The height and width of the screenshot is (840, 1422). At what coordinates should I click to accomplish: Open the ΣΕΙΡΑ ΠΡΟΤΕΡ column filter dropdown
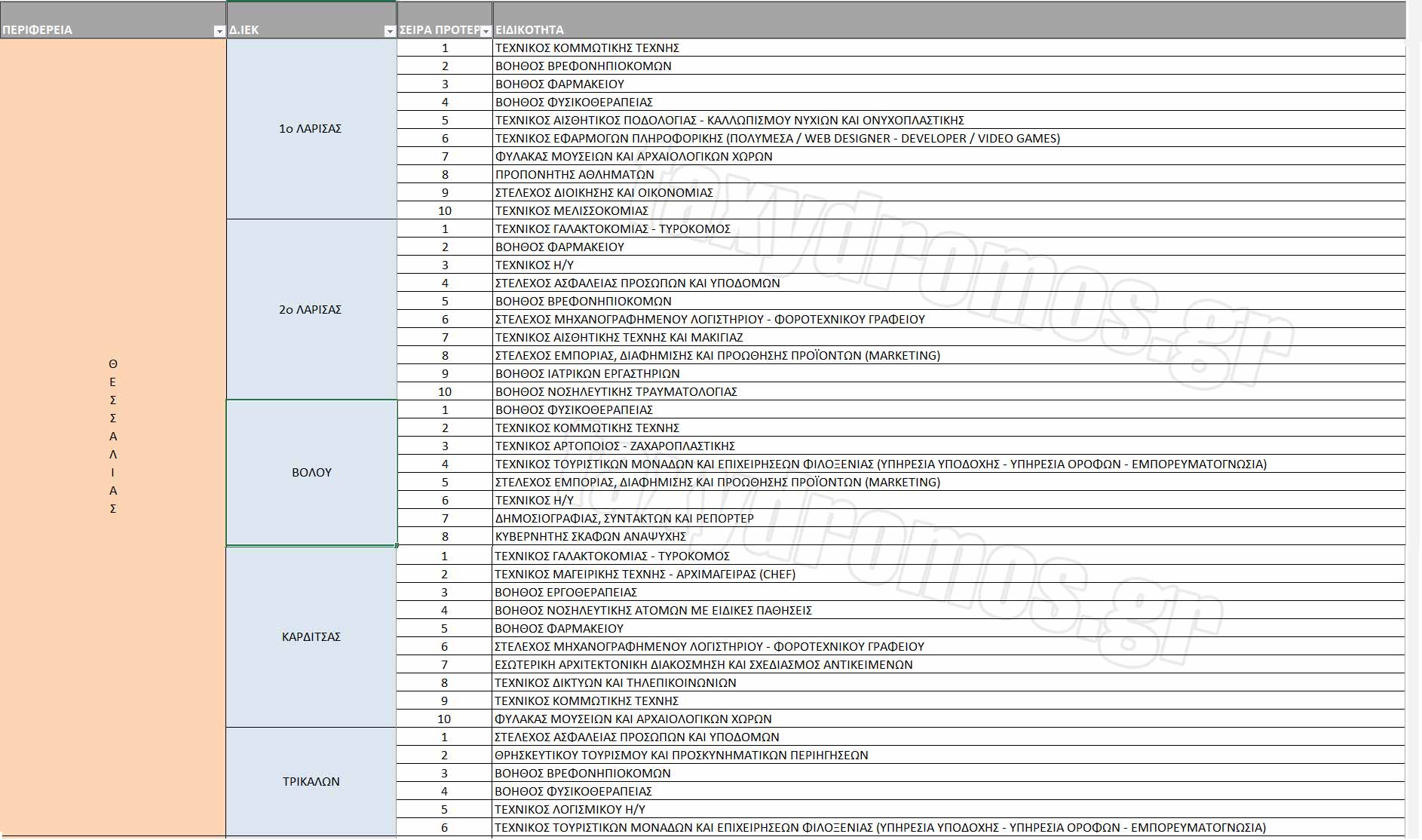coord(486,31)
